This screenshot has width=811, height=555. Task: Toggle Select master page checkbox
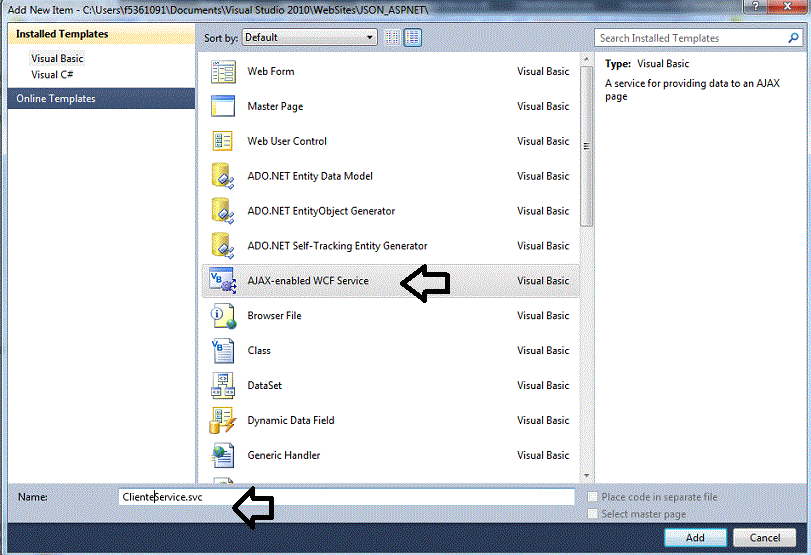point(593,514)
